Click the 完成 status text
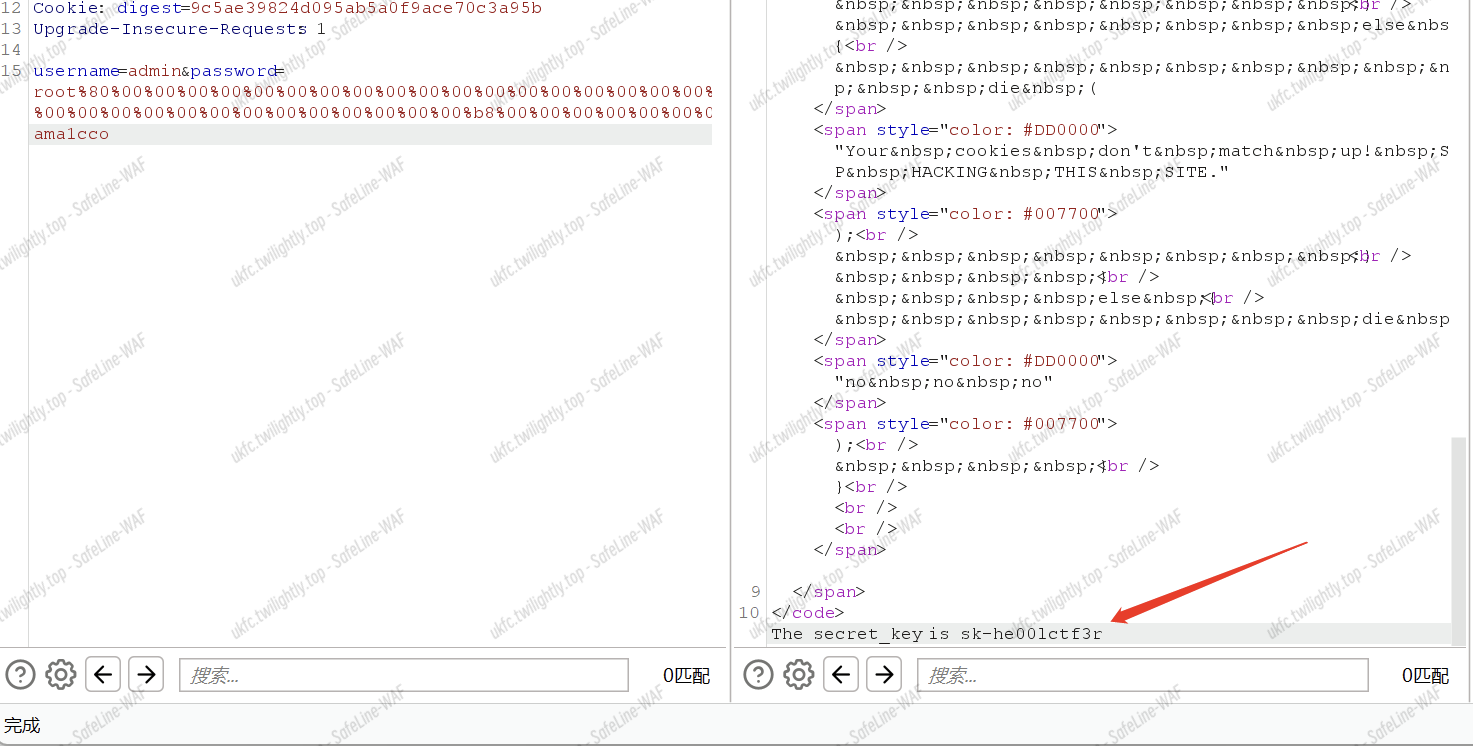 pyautogui.click(x=22, y=725)
